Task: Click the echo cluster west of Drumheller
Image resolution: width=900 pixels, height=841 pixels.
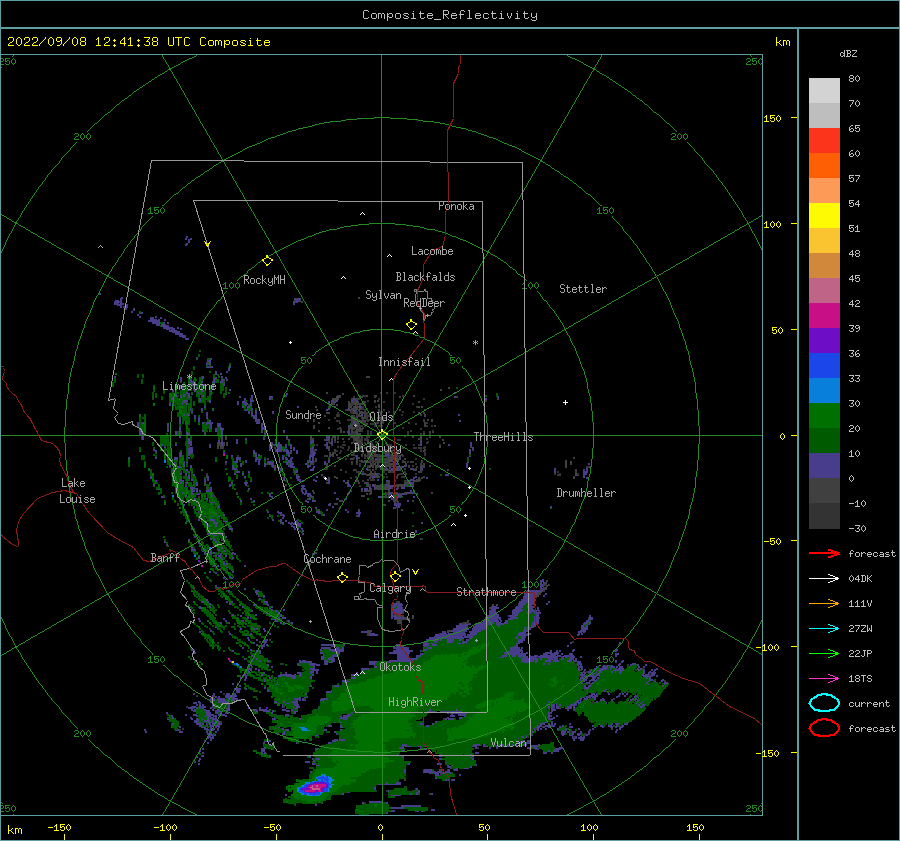Action: tap(573, 468)
